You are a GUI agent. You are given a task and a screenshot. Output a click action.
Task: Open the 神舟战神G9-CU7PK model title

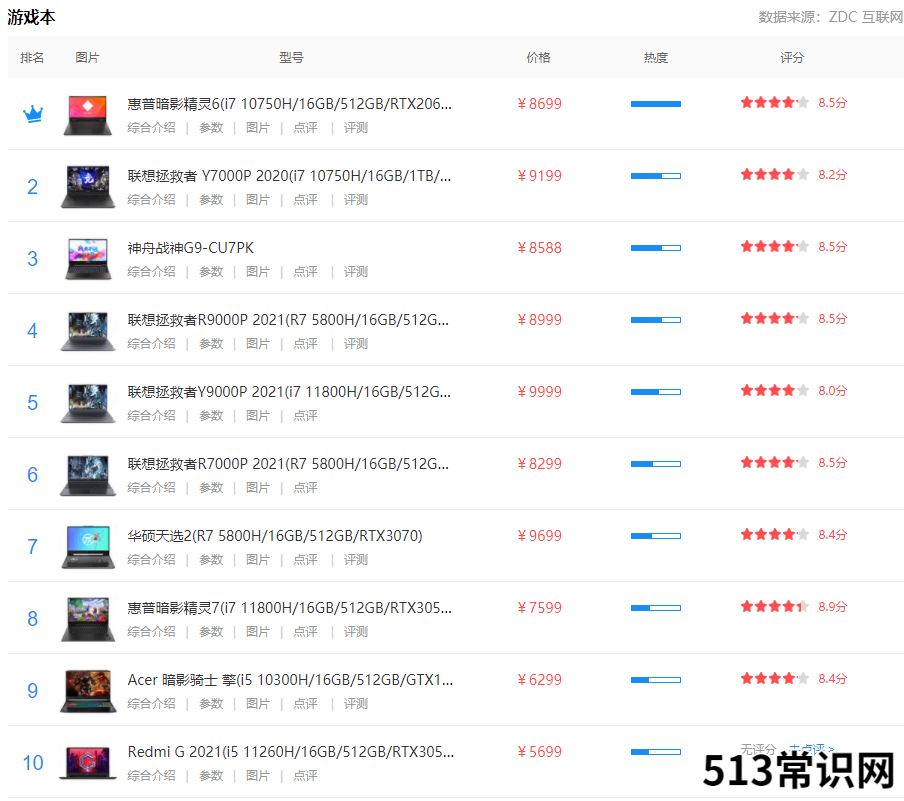click(190, 248)
